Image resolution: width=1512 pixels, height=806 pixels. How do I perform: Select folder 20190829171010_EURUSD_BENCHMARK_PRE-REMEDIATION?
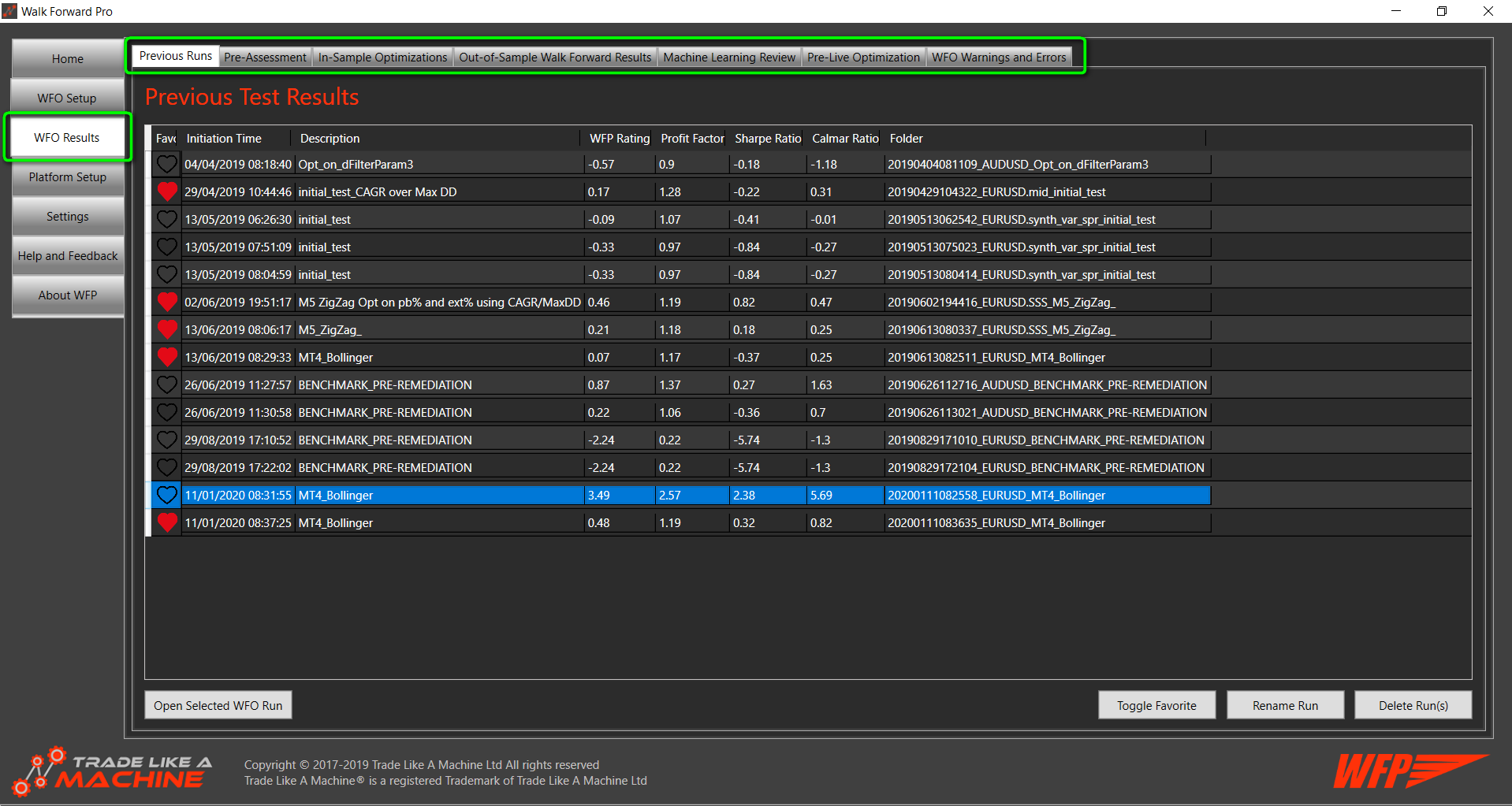(1046, 440)
